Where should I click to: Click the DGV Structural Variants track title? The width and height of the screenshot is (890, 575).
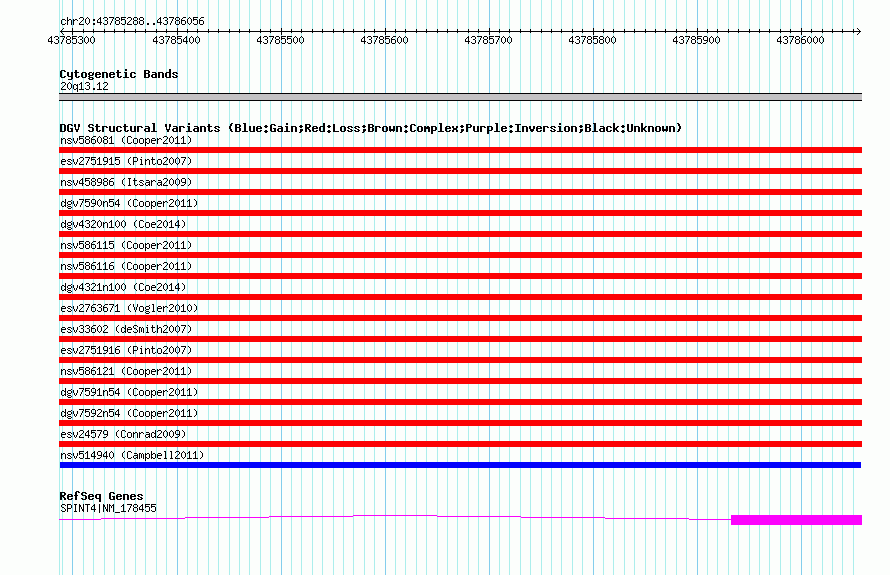(371, 128)
